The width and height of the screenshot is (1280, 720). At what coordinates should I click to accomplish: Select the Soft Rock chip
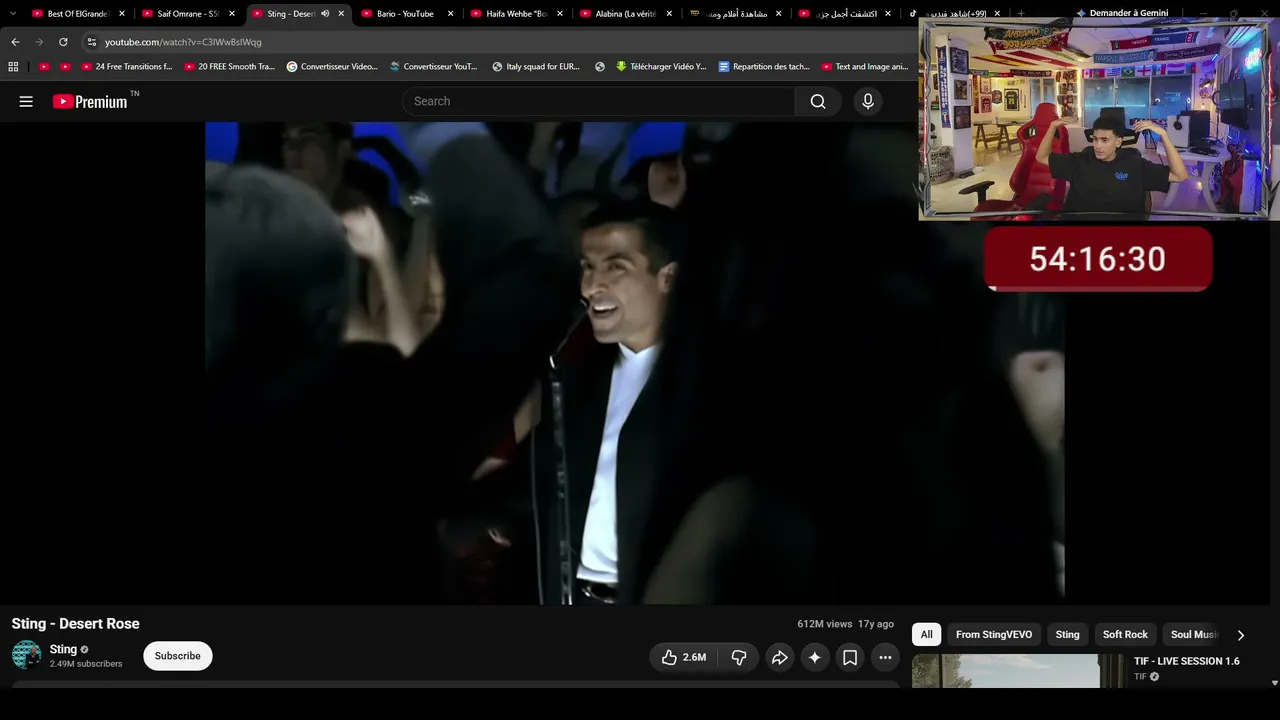coord(1125,635)
